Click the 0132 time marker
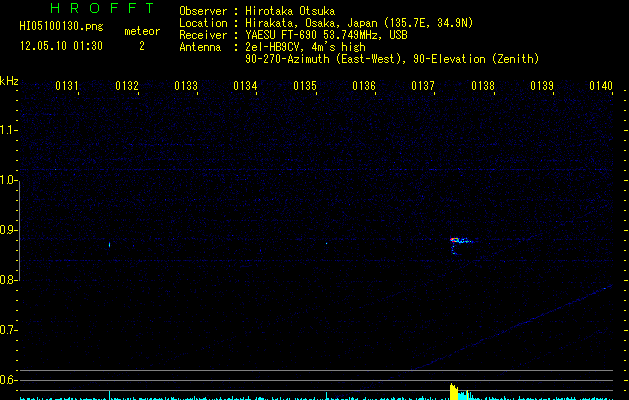 (127, 86)
